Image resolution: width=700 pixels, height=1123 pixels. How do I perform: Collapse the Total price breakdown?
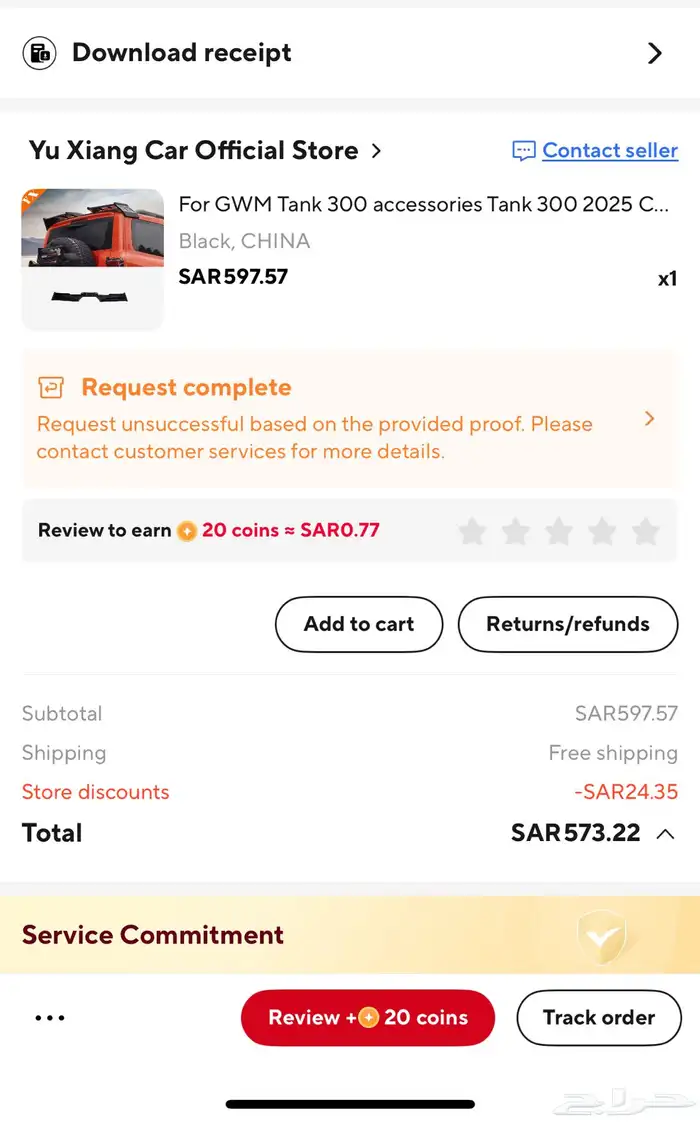click(x=665, y=834)
